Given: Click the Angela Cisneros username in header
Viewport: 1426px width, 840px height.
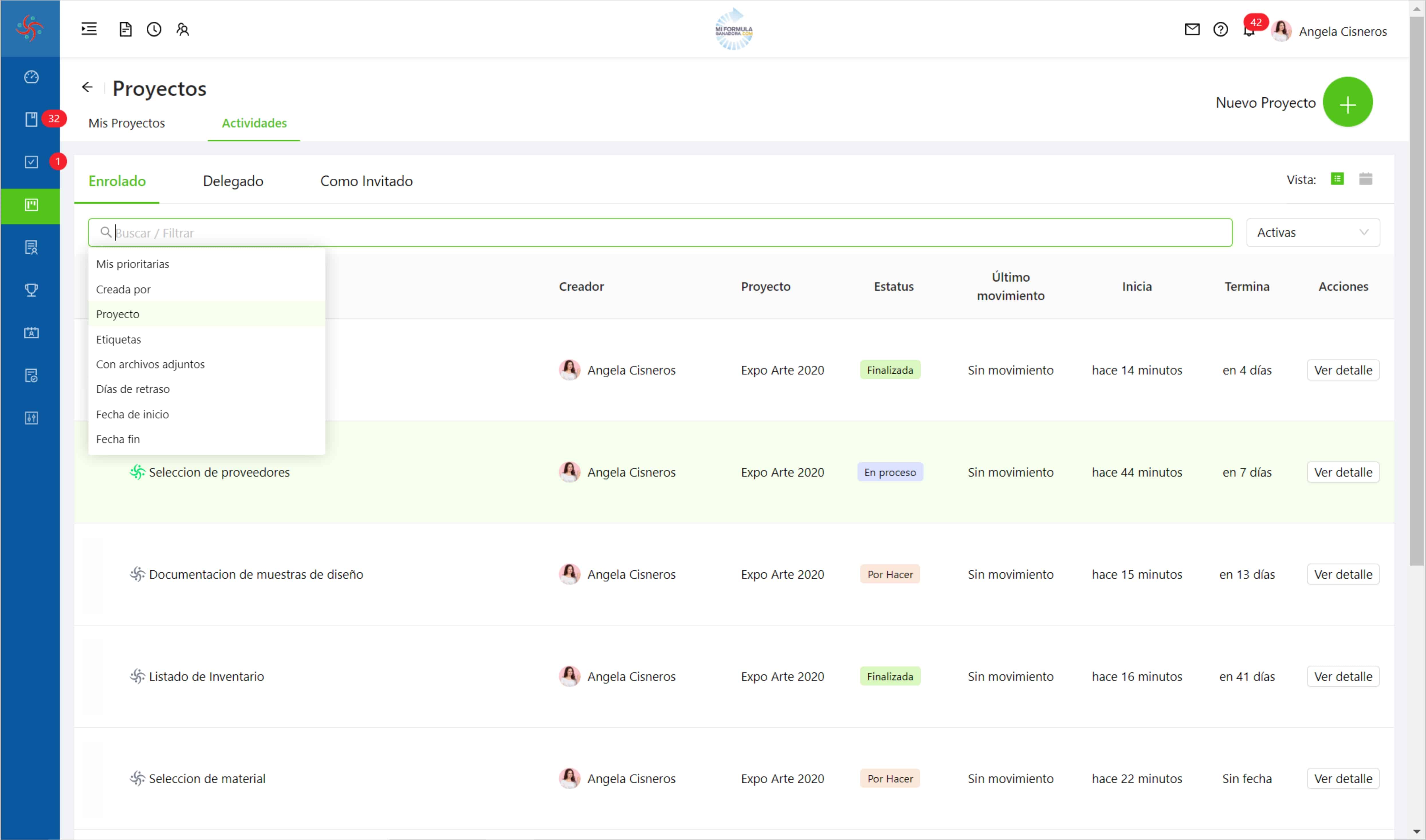Looking at the screenshot, I should coord(1342,32).
